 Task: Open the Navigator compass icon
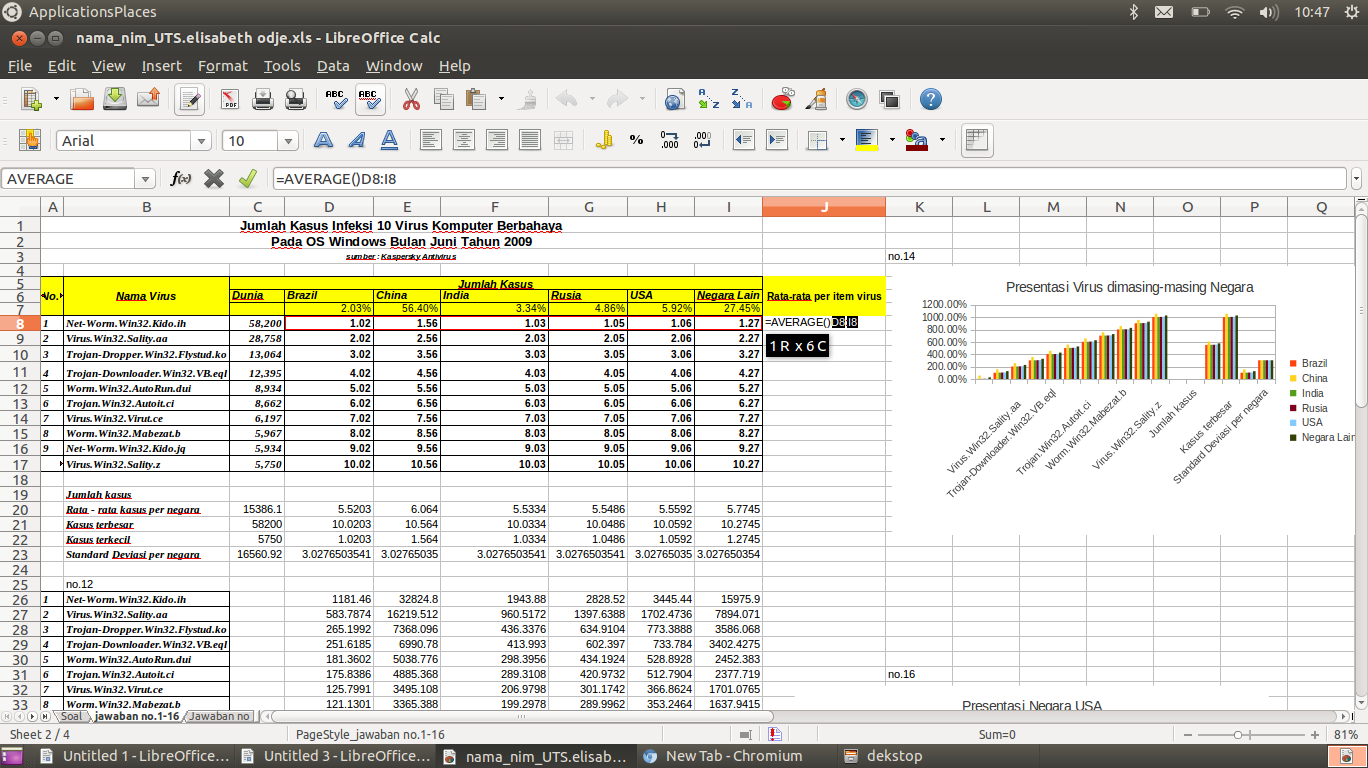[x=857, y=99]
